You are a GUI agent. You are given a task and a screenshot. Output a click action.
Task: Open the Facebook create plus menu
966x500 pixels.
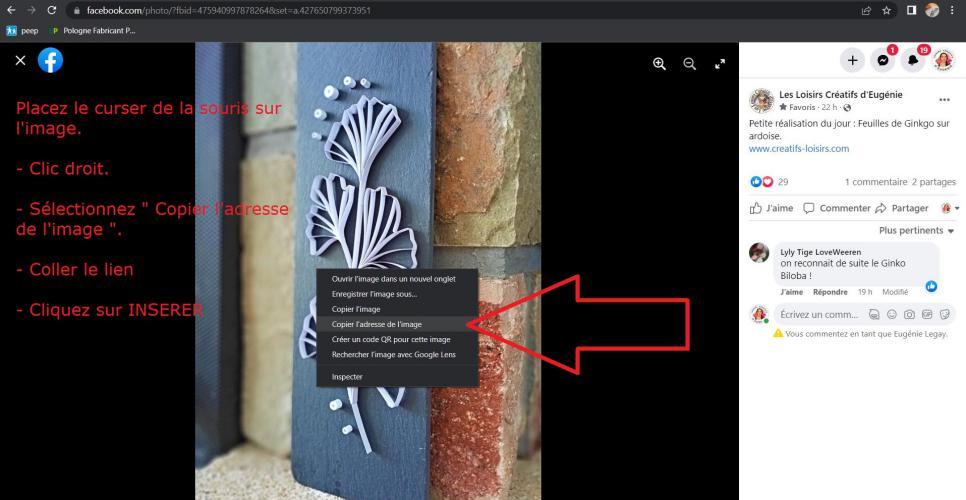pos(853,60)
